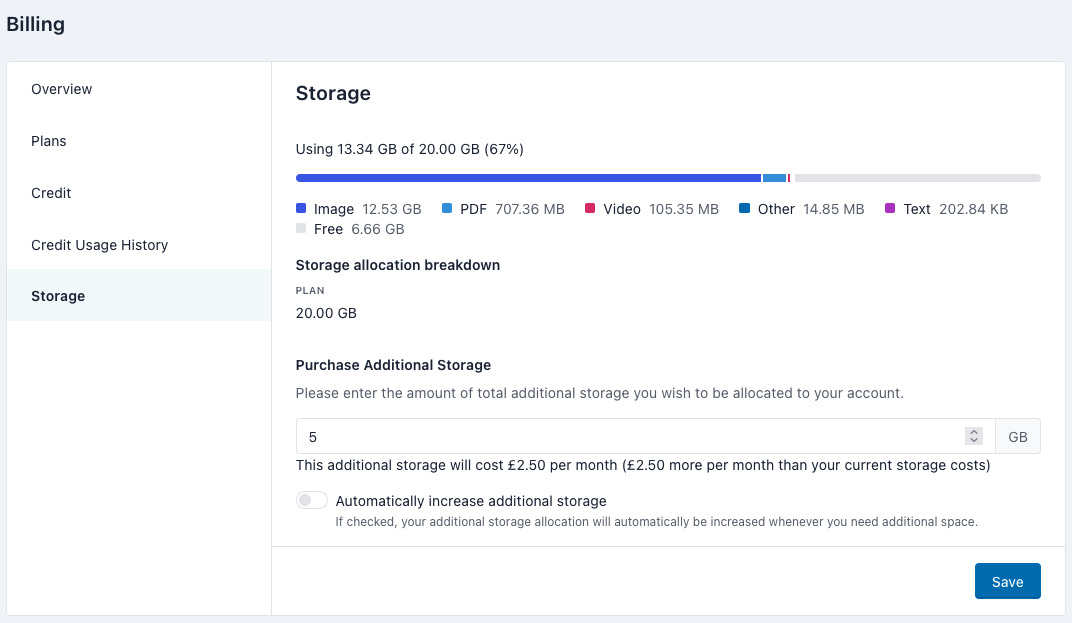The image size is (1072, 623).
Task: Click the '105.35 MB' Video value
Action: (x=684, y=209)
